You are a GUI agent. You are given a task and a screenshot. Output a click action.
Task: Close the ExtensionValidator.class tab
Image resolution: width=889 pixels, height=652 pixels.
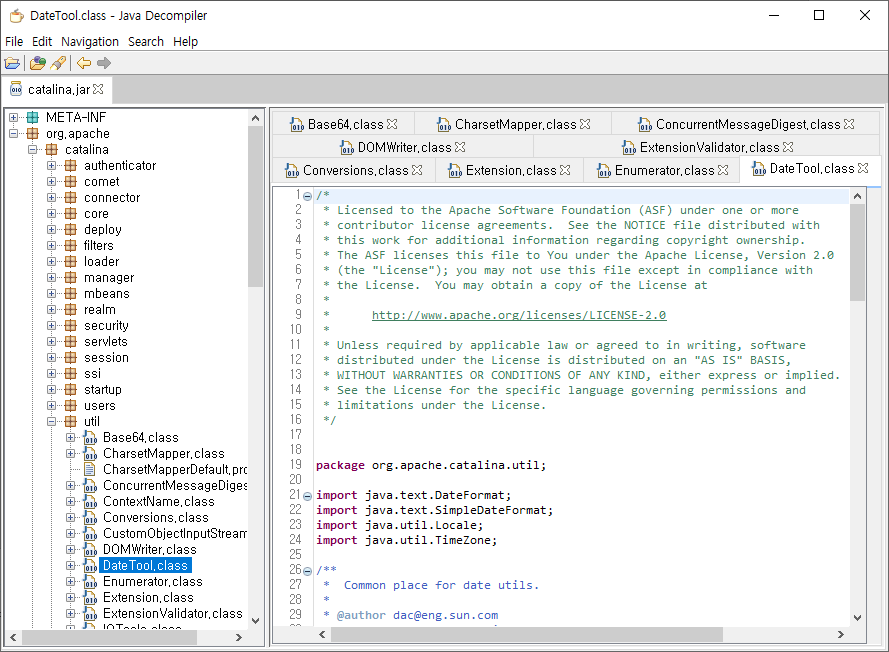(x=788, y=146)
